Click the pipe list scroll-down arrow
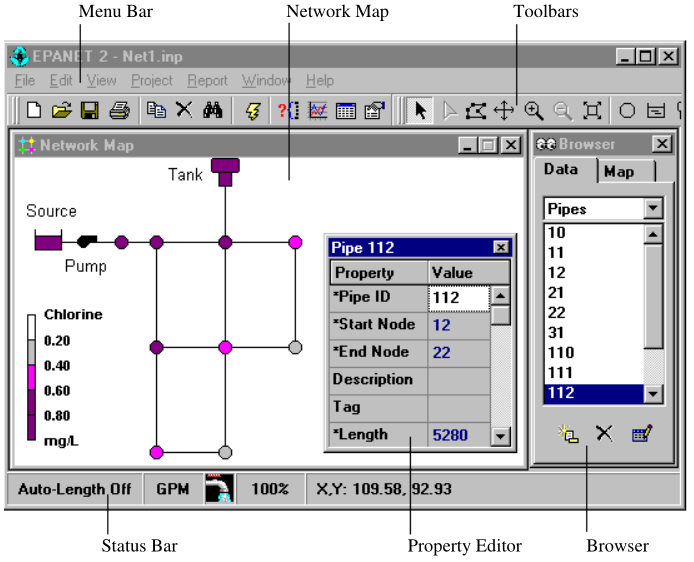Screen dimensions: 694x562 pos(653,394)
